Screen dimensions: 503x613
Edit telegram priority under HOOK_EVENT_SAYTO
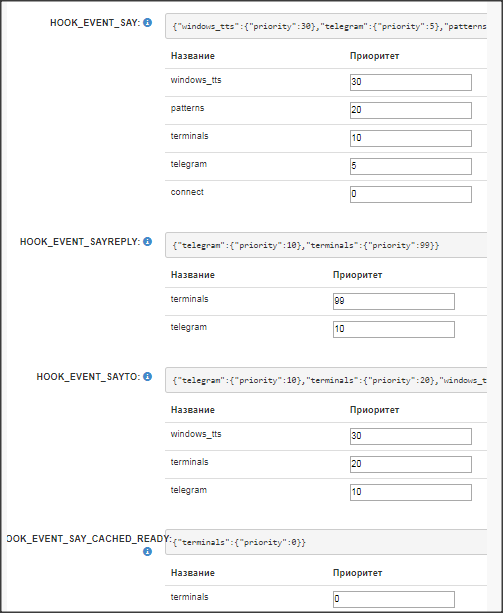(x=411, y=492)
